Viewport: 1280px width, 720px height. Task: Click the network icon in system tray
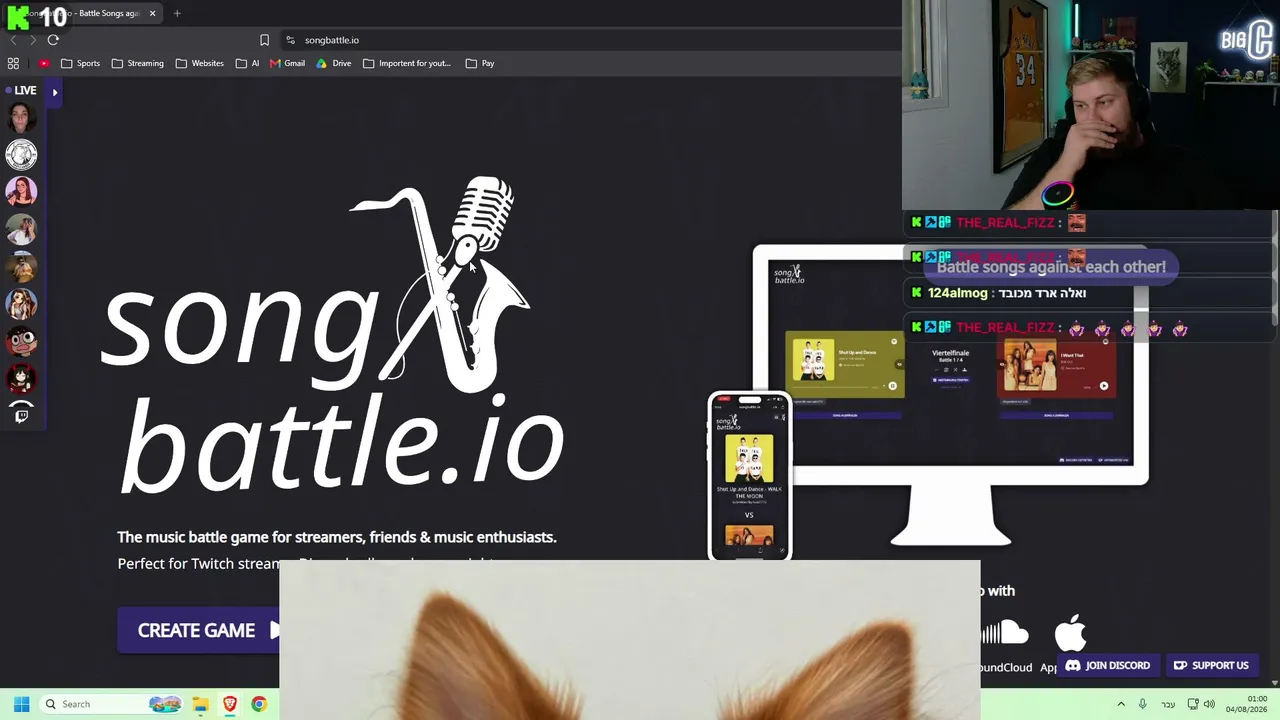tap(1193, 704)
